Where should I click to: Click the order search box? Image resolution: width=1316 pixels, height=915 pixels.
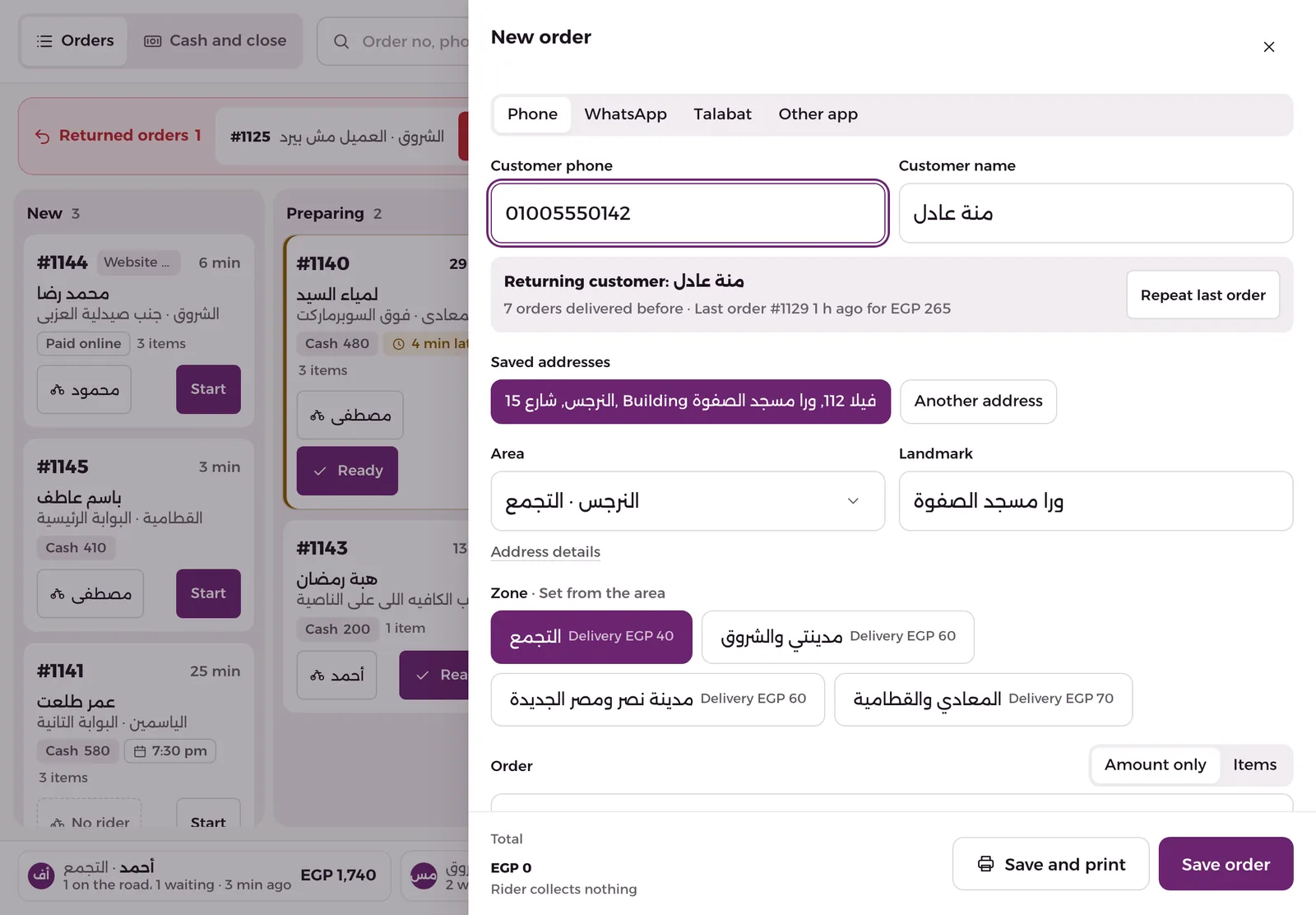[x=393, y=41]
